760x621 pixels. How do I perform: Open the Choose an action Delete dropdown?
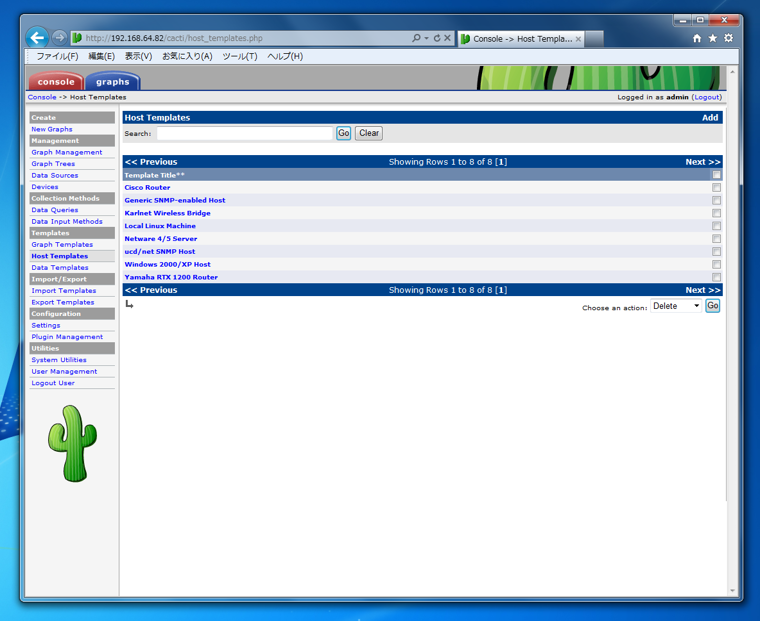click(676, 306)
